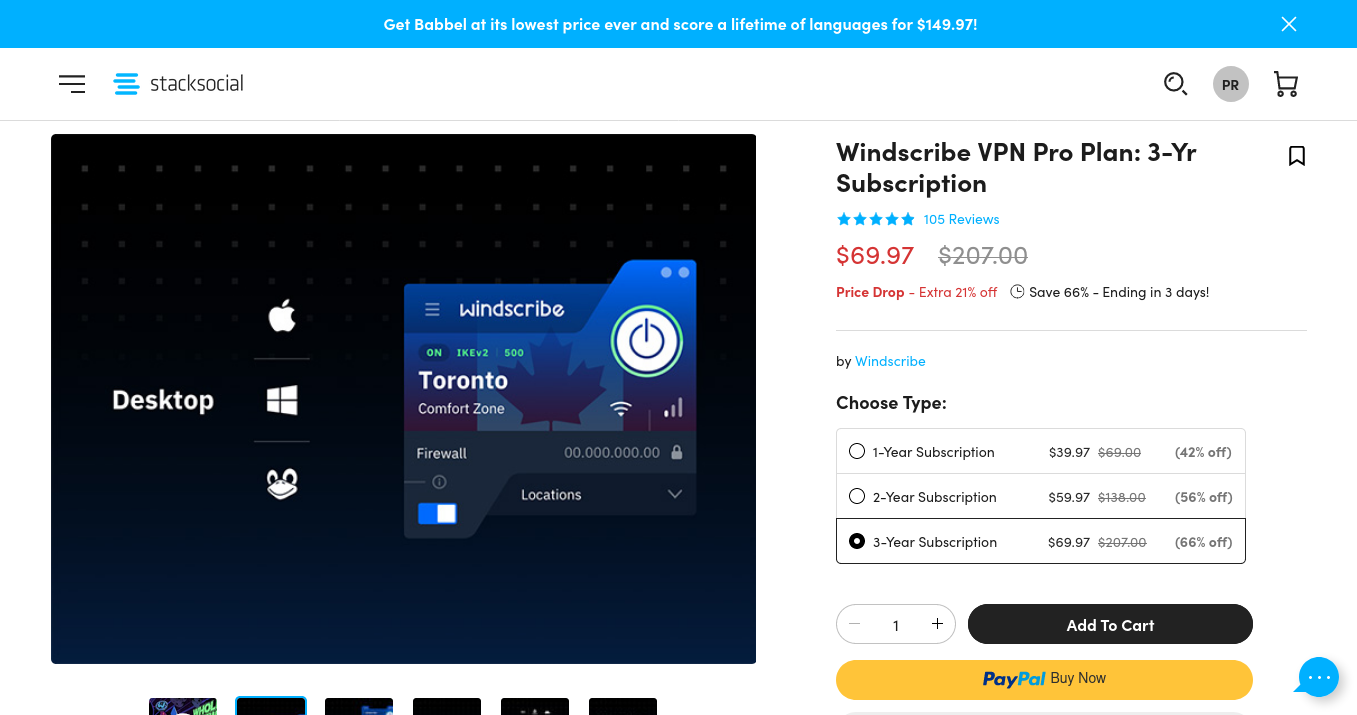Open the shopping cart icon
Image resolution: width=1357 pixels, height=715 pixels.
(1285, 84)
